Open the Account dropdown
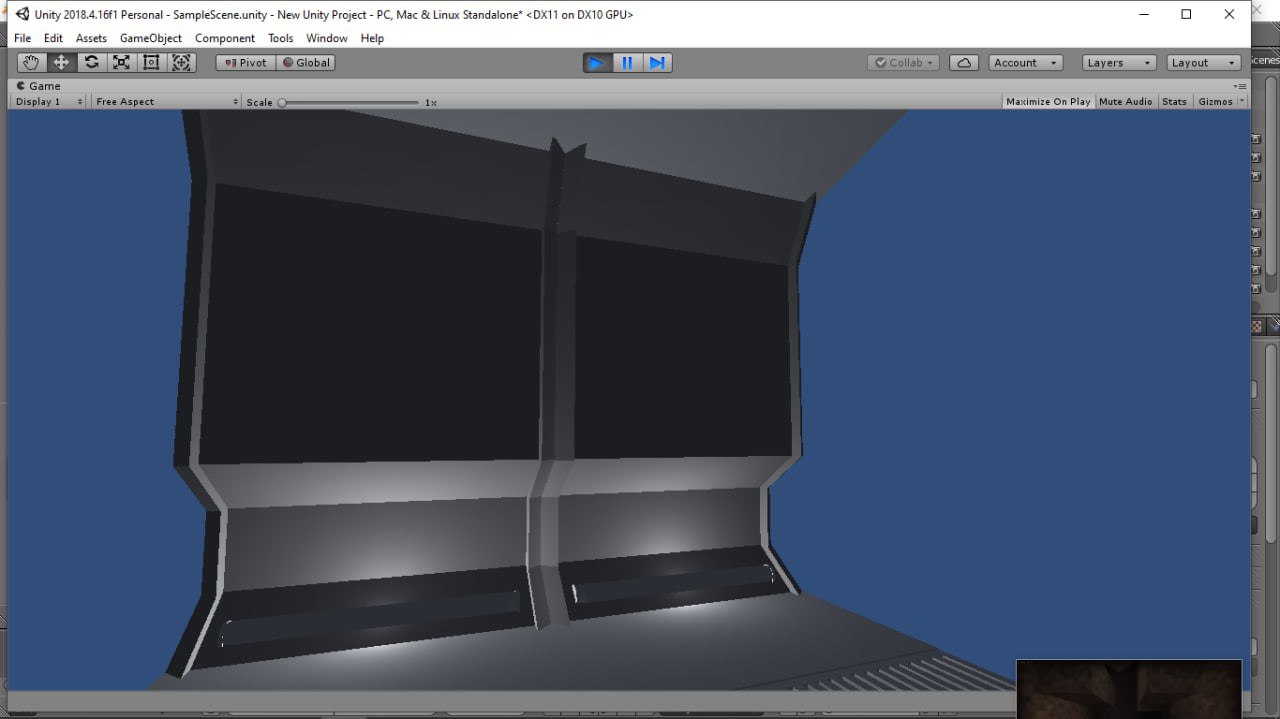1280x719 pixels. point(1026,62)
